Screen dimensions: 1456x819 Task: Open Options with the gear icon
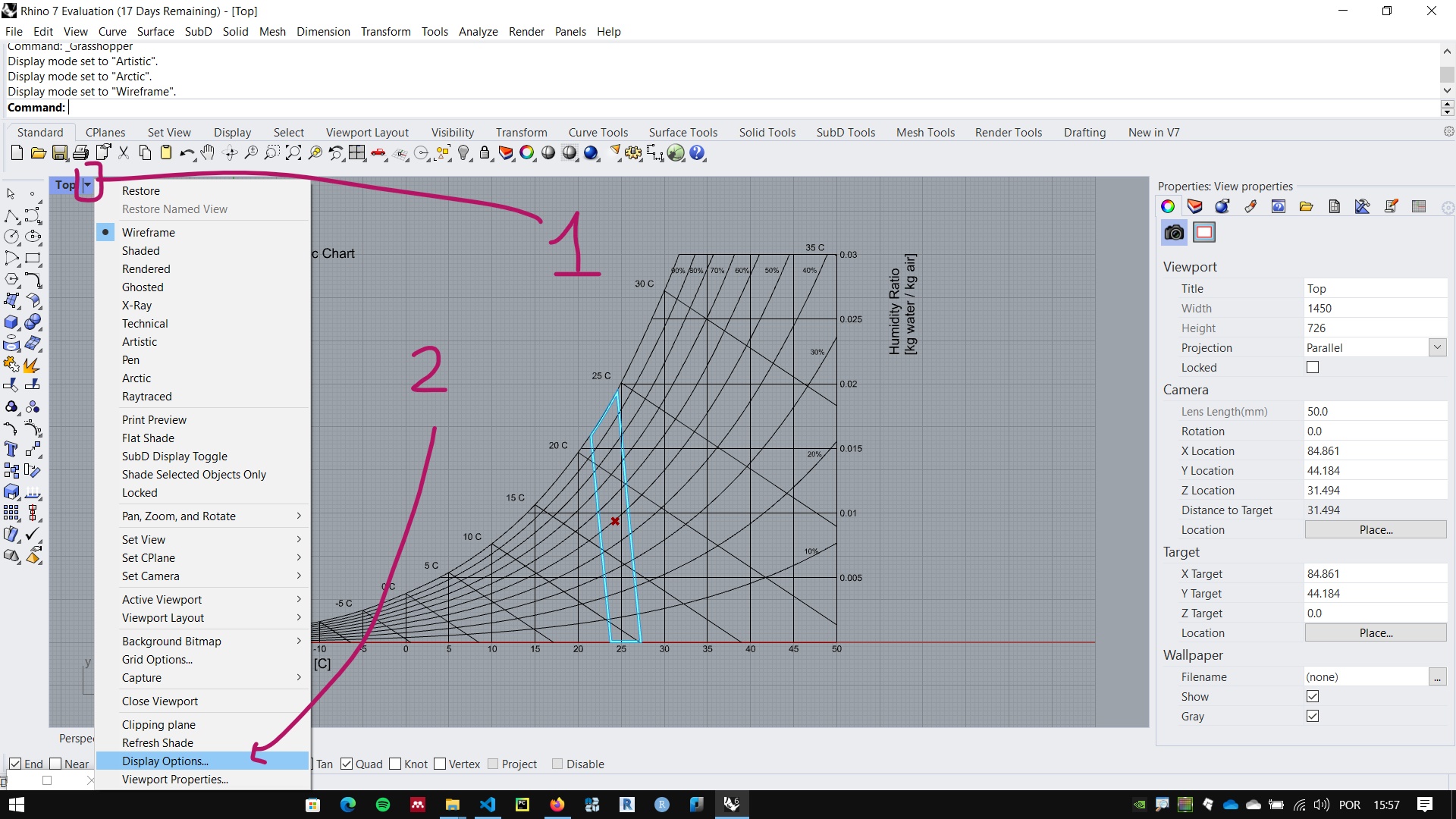tap(633, 153)
